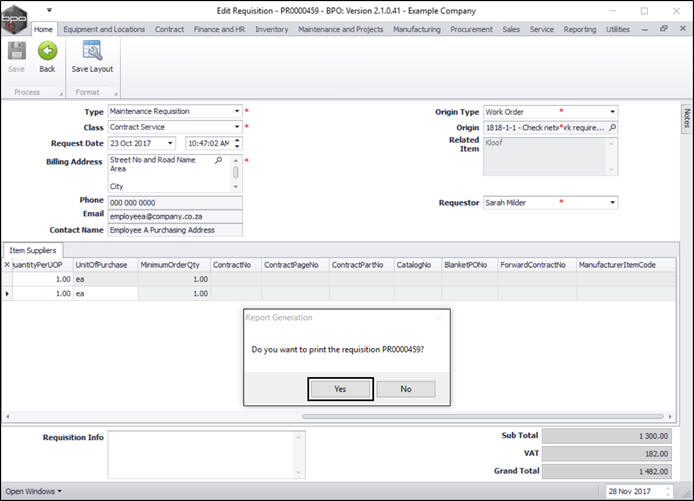Click right arrow of grid scrollbar
The image size is (694, 501).
click(x=670, y=416)
